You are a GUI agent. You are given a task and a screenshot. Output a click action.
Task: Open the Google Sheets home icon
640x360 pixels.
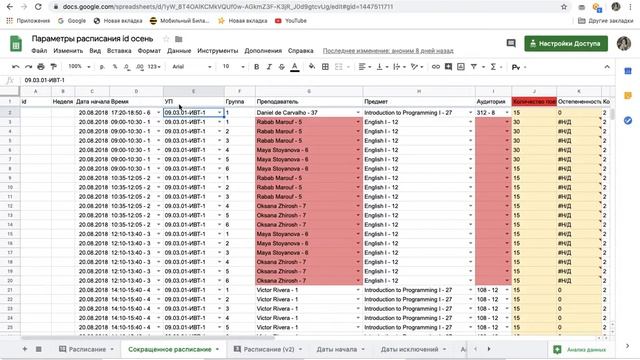click(x=16, y=44)
